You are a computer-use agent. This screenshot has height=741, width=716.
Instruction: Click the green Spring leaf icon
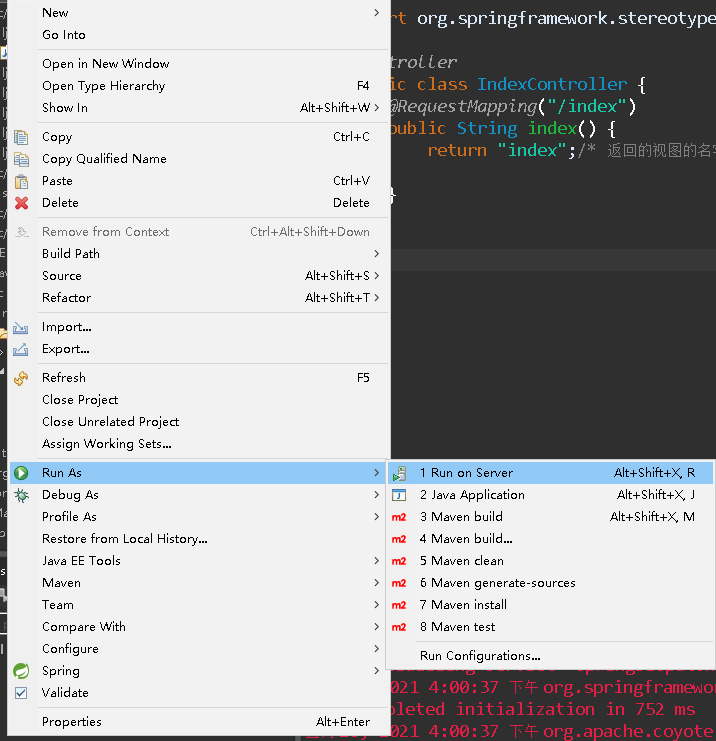click(21, 671)
